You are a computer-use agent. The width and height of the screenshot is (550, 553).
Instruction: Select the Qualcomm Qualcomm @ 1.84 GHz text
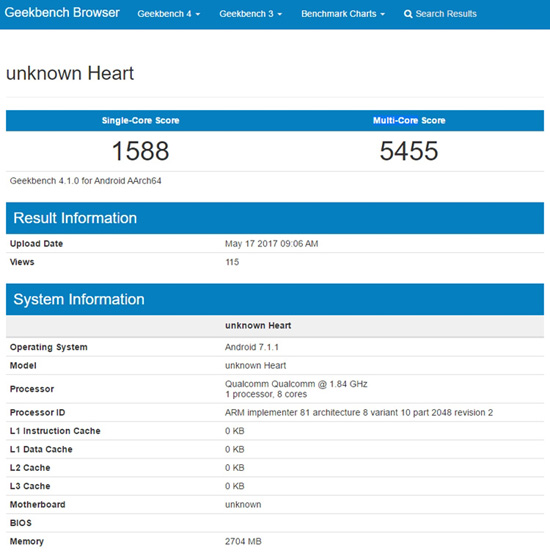(x=296, y=384)
